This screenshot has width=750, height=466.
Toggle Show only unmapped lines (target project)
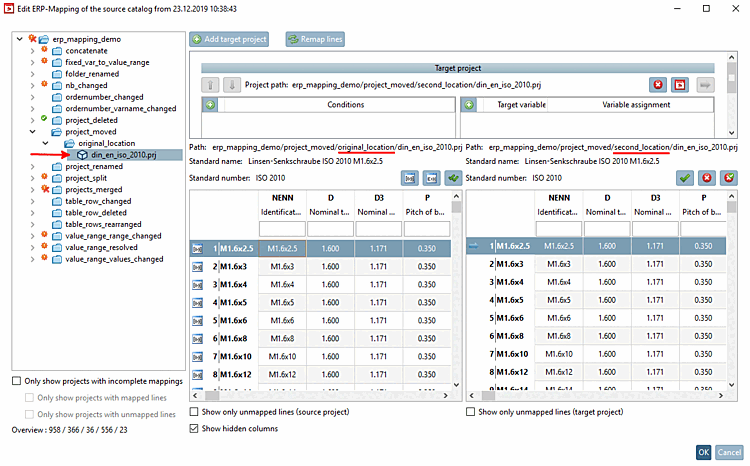pyautogui.click(x=472, y=411)
